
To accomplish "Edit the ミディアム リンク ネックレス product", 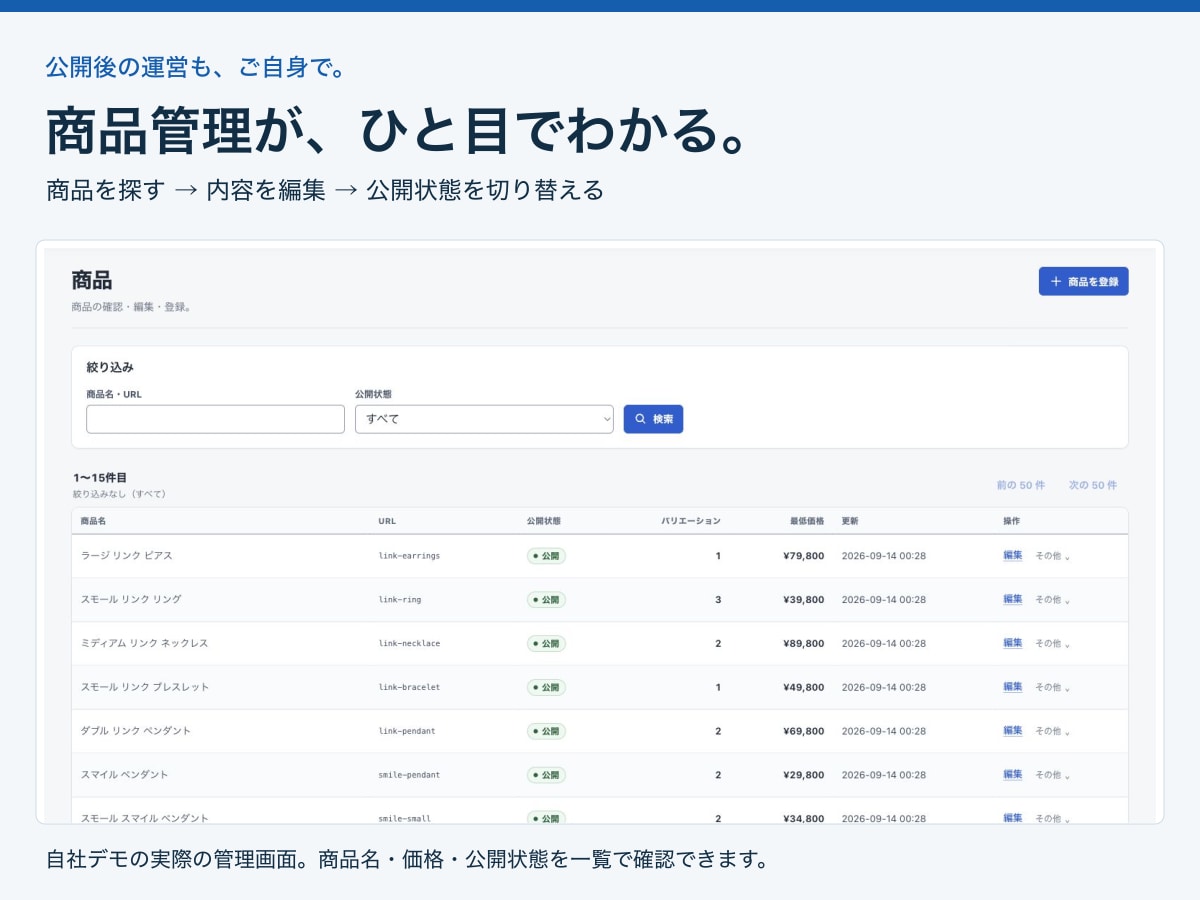I will [1013, 643].
